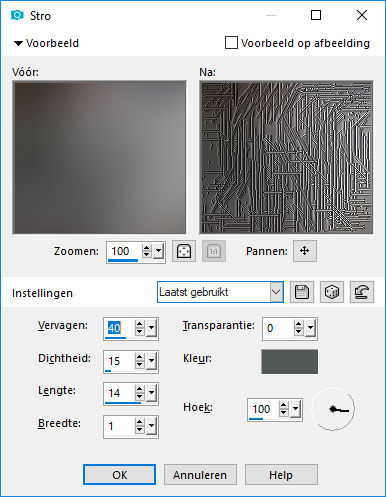Image resolution: width=386 pixels, height=497 pixels.
Task: Open the Zoomen slider dropdown arrow
Action: 159,251
